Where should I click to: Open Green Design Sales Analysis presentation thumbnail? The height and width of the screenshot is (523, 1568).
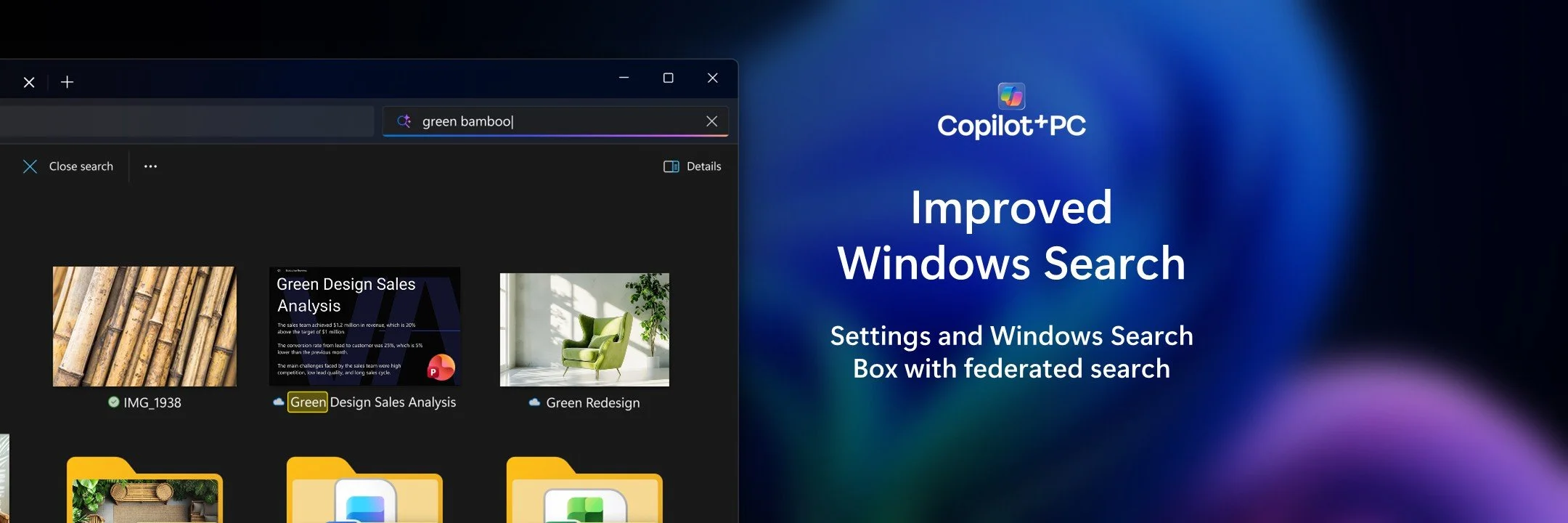[364, 326]
